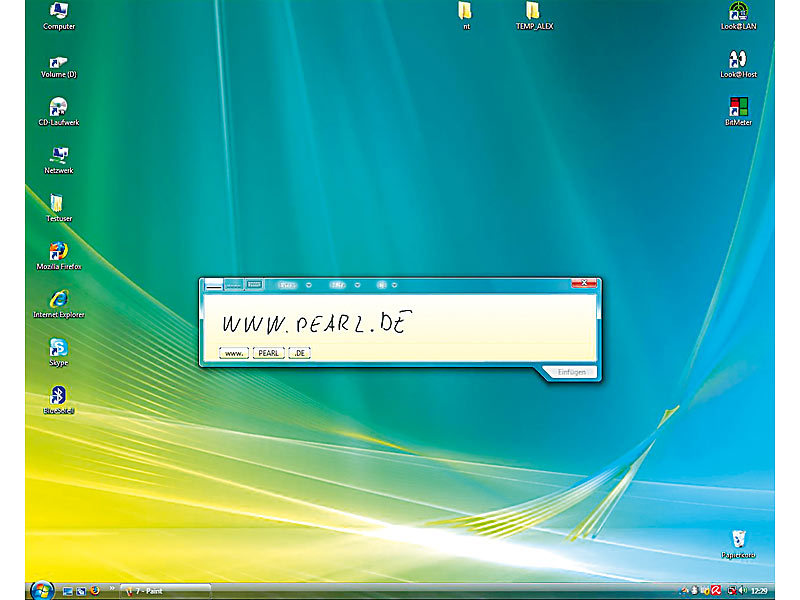Viewport: 800px width, 600px height.
Task: Close the handwriting Input Panel window
Action: 584,283
